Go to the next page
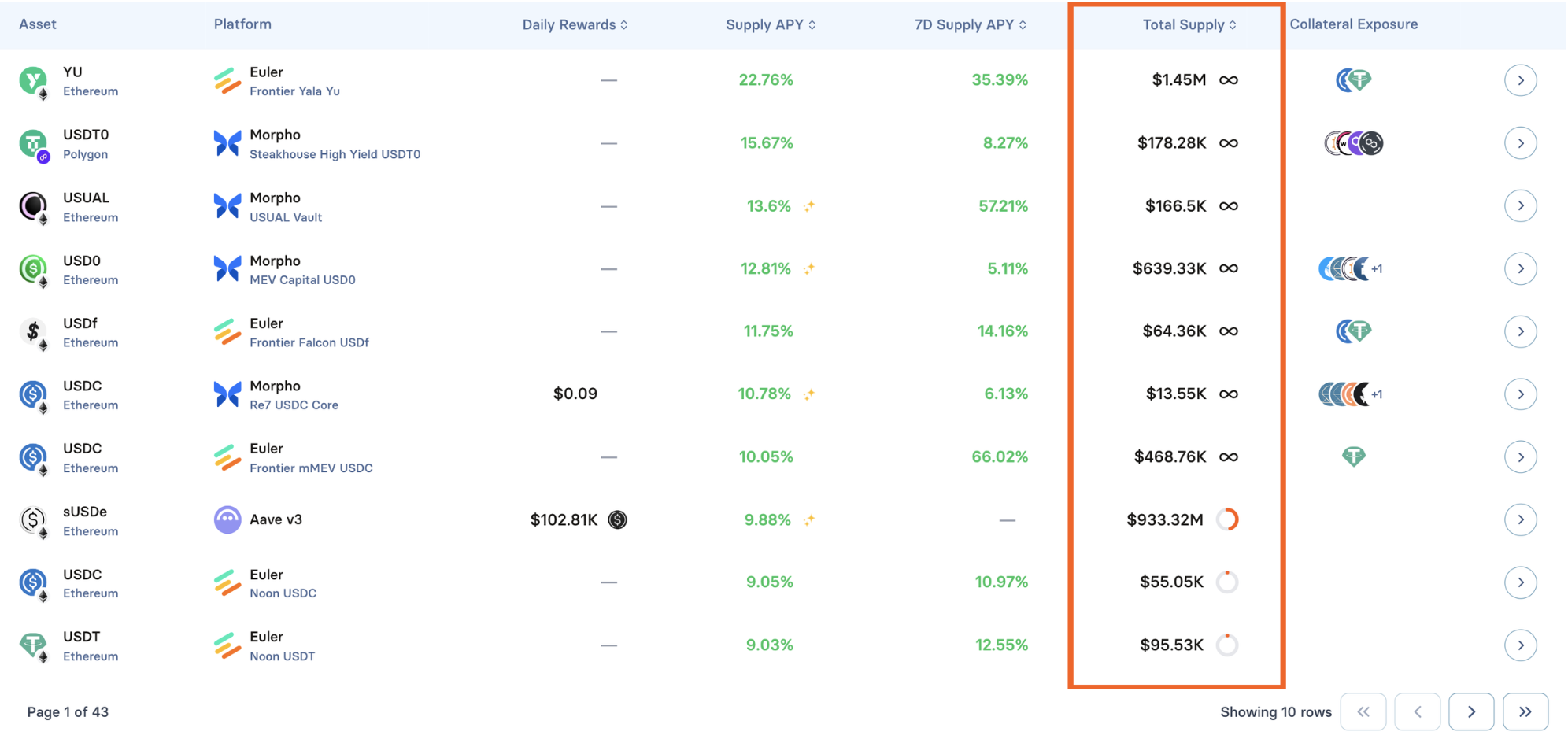The width and height of the screenshot is (1568, 754). pos(1470,711)
